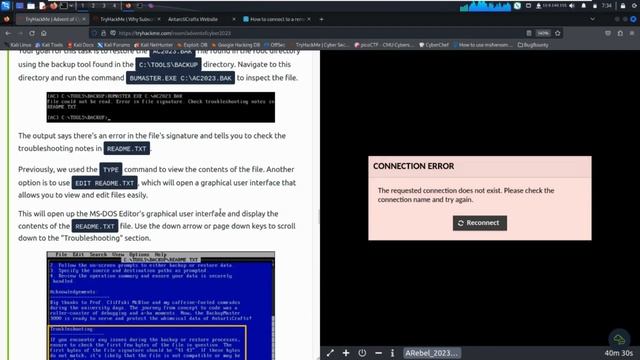Reload the current page
The height and width of the screenshot is (360, 640).
pos(32,33)
